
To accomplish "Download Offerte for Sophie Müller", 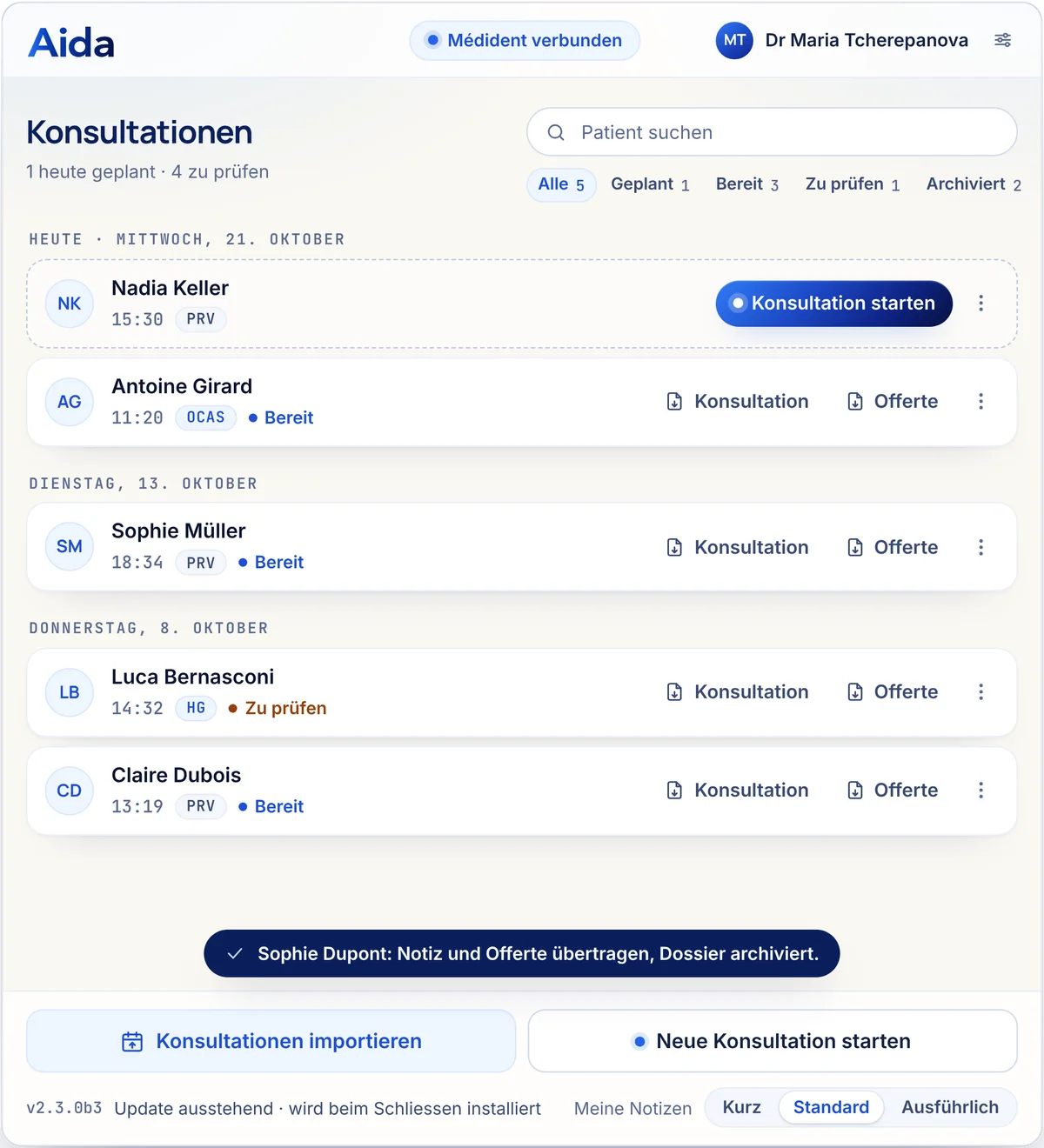I will click(893, 547).
